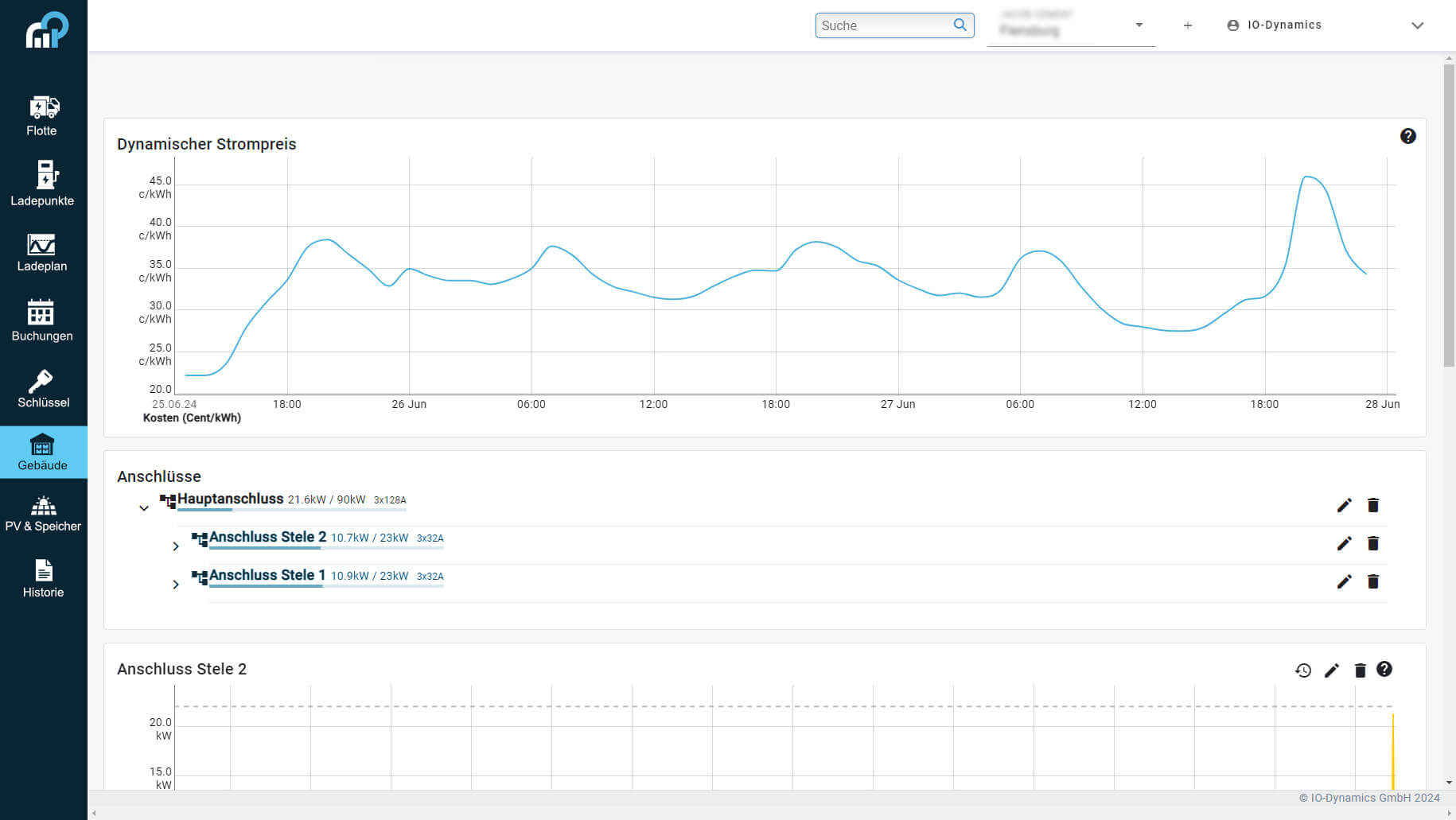Open PV & Speicher section

(43, 514)
